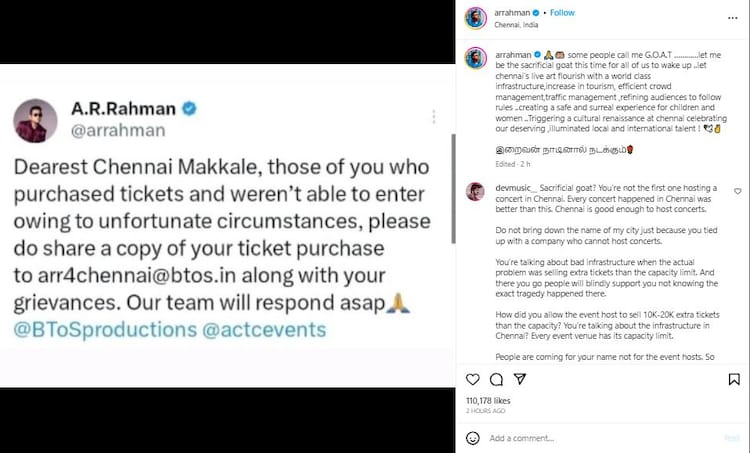The width and height of the screenshot is (750, 453).
Task: Click the arrahman profile picture in the header
Action: 475,19
